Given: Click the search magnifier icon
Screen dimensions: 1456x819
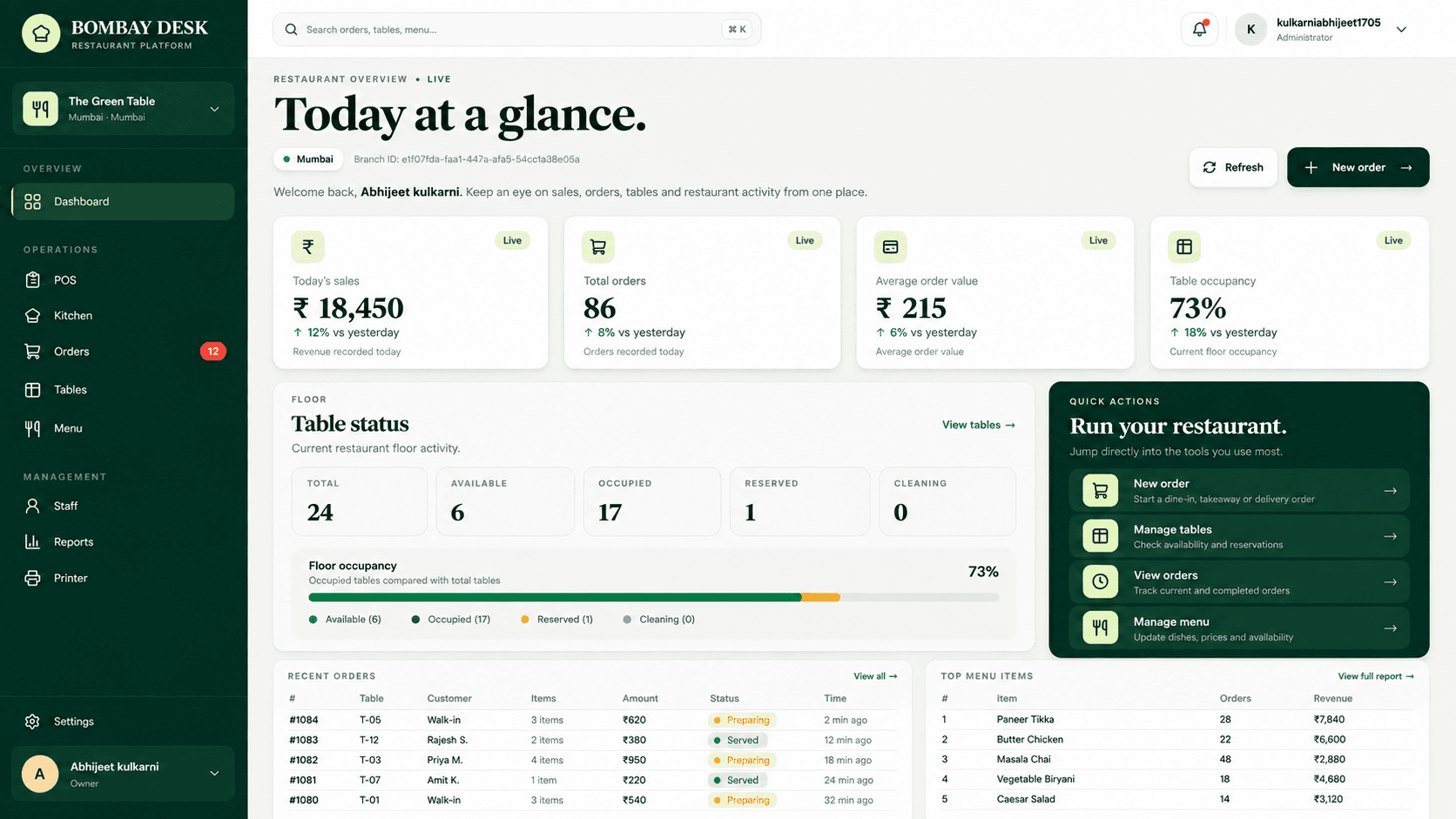Looking at the screenshot, I should (291, 30).
